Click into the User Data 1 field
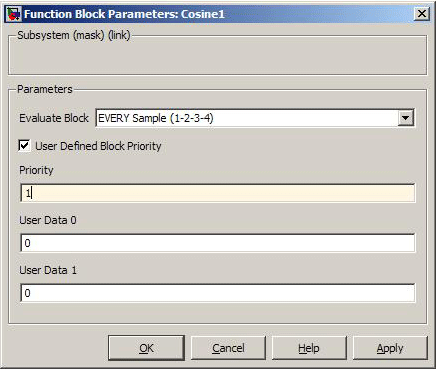 (218, 293)
